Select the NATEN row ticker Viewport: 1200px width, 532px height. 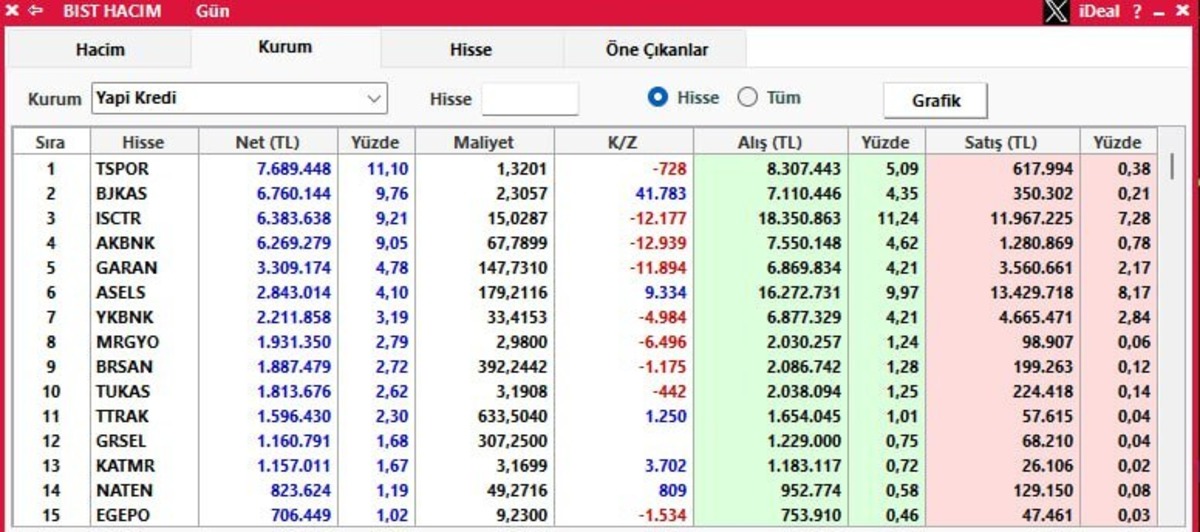(x=124, y=490)
